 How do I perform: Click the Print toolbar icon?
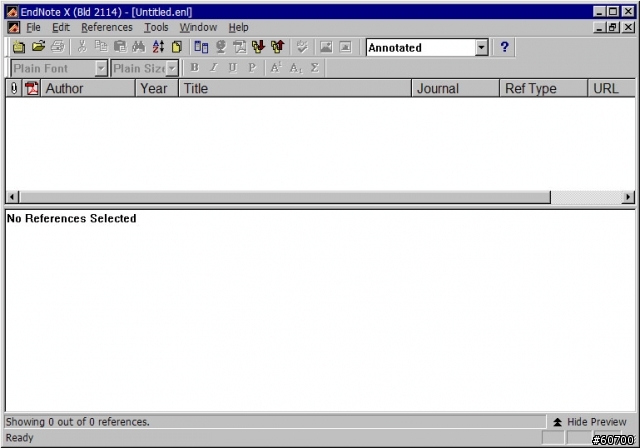tap(58, 47)
